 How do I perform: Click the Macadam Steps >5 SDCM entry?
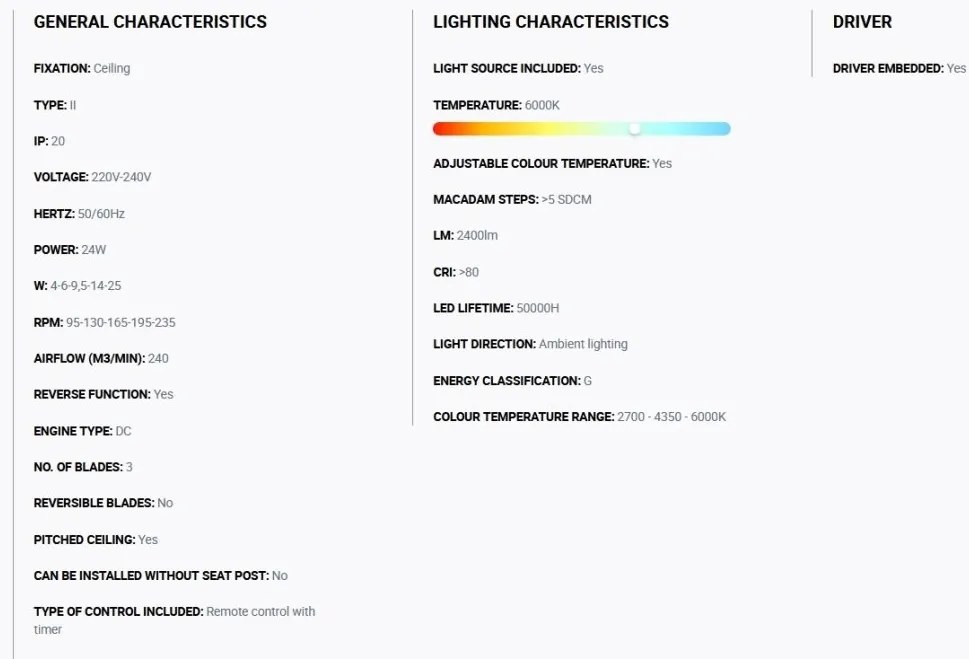pyautogui.click(x=512, y=200)
